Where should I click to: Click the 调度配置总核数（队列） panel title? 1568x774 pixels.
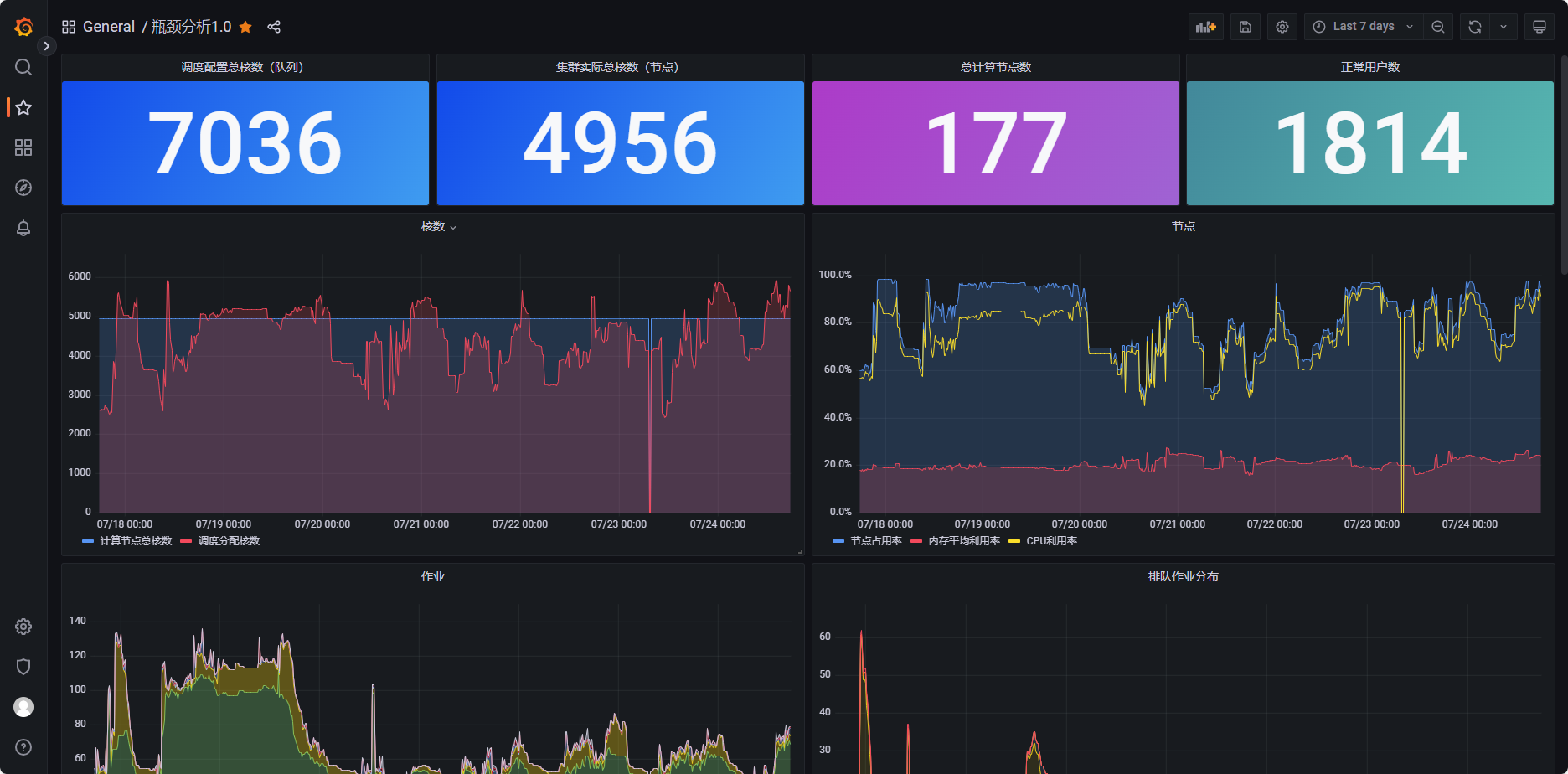coord(243,67)
